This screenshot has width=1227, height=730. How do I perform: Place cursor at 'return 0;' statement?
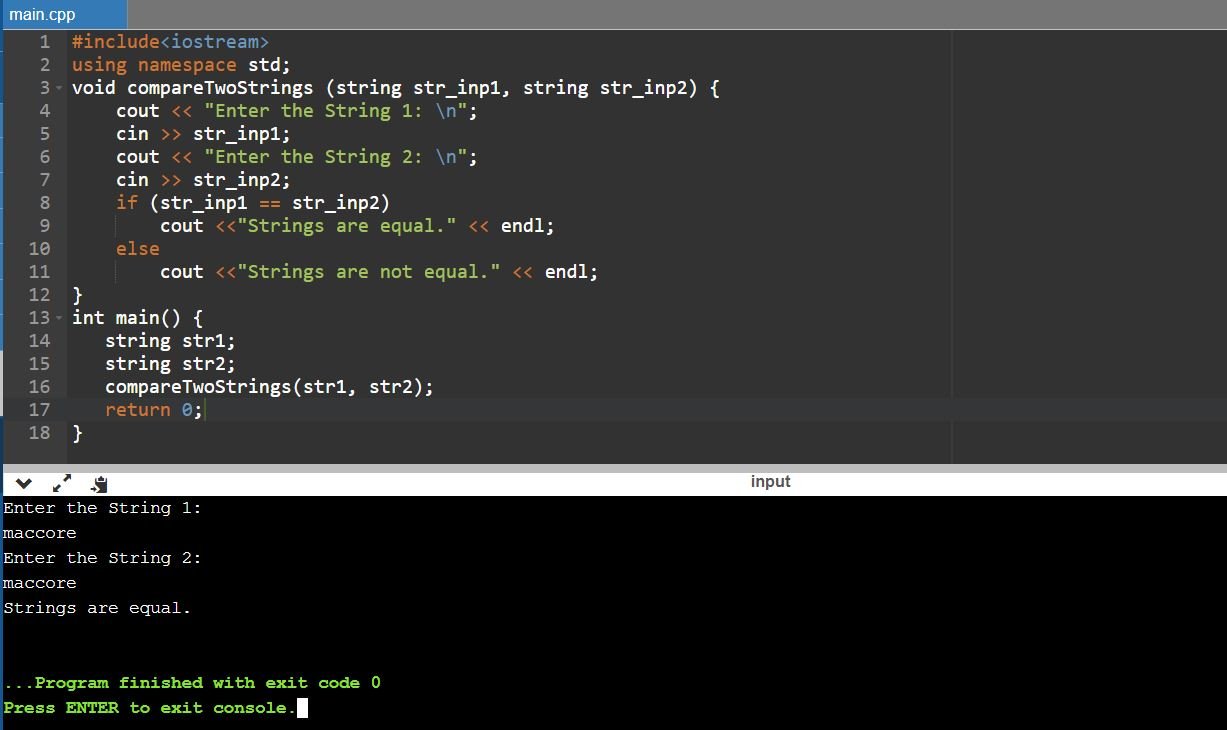click(153, 410)
